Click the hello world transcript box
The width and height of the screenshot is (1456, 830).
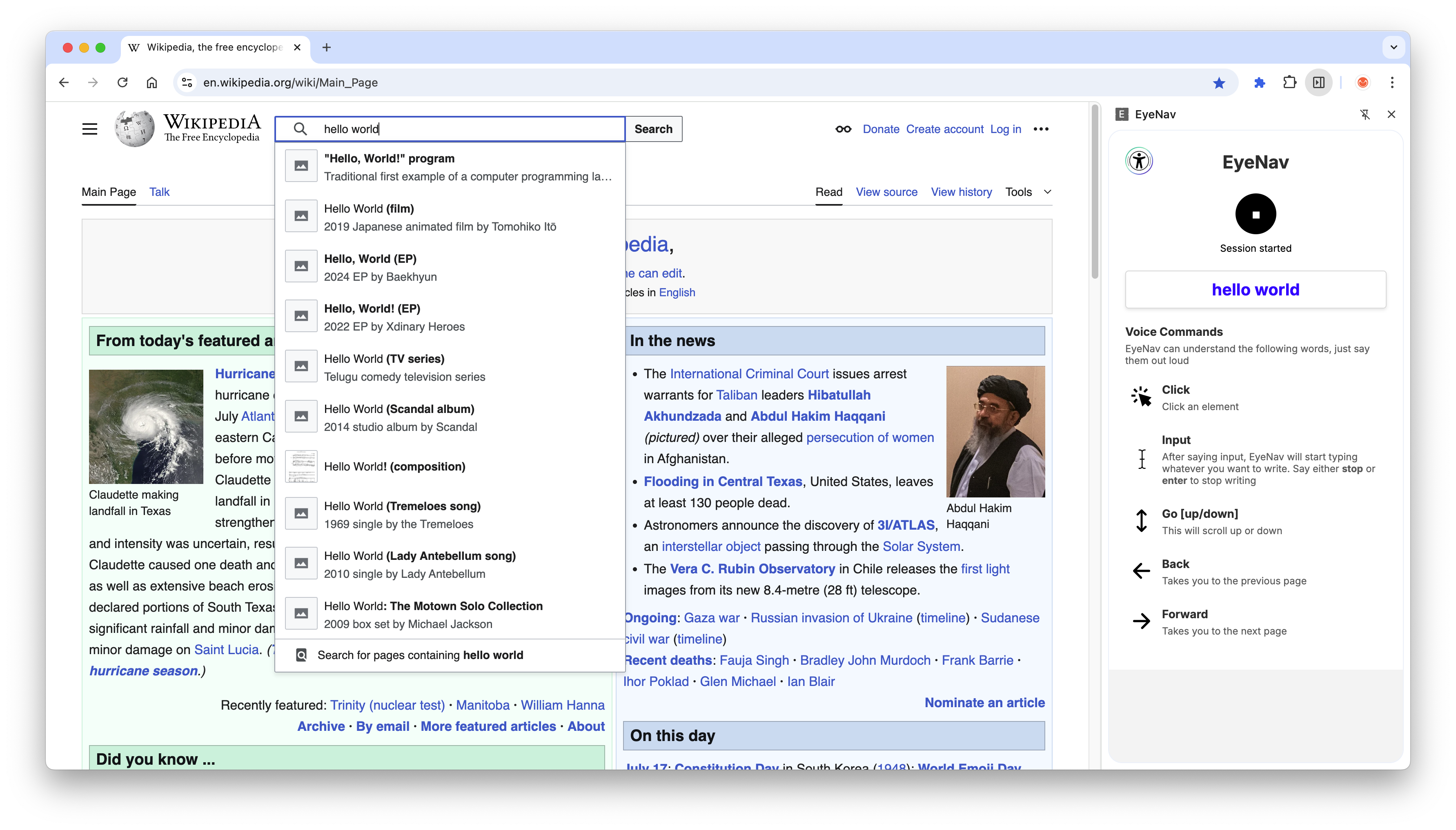click(x=1255, y=290)
